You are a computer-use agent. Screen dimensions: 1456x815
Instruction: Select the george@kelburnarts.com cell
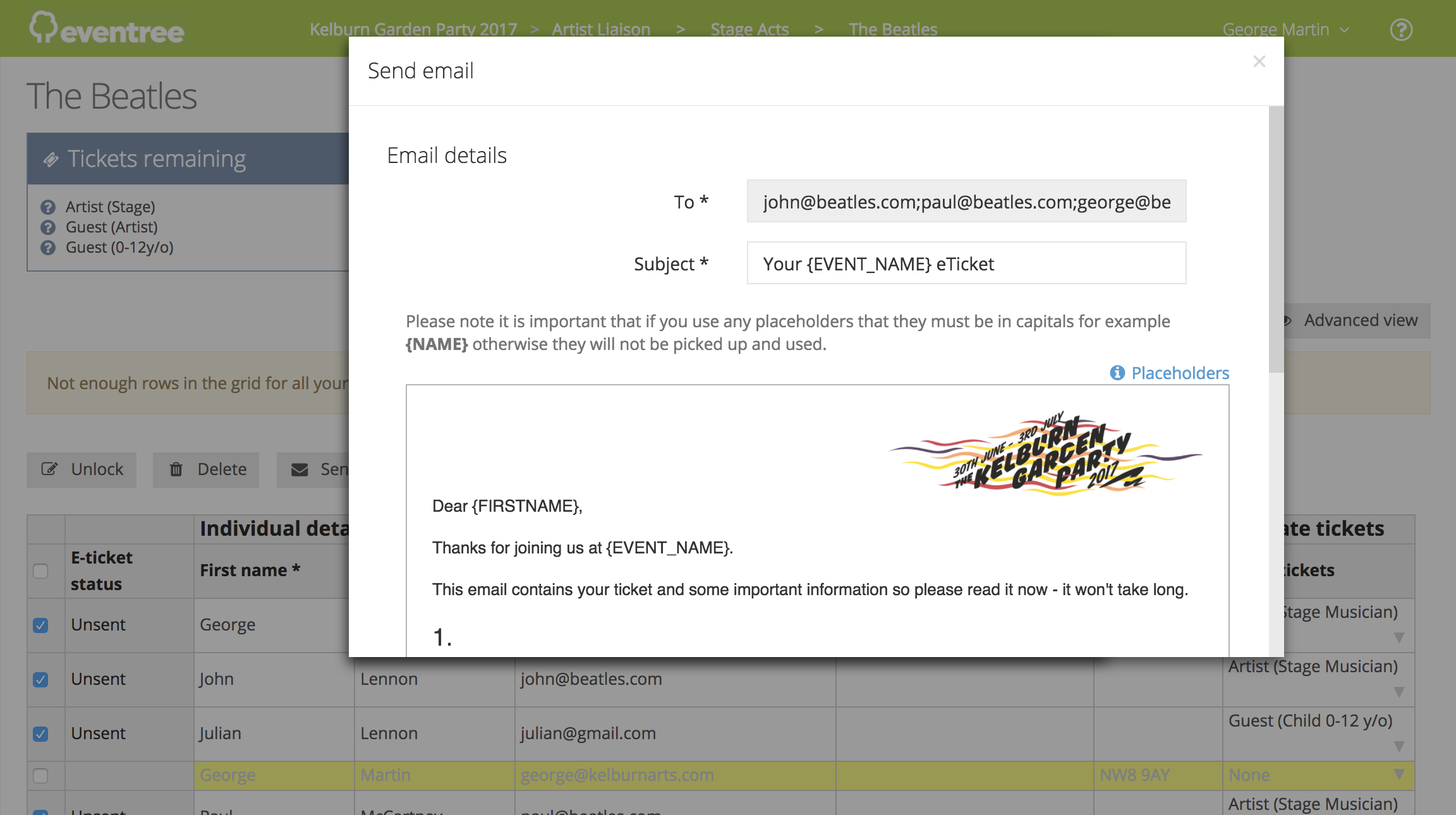(675, 775)
